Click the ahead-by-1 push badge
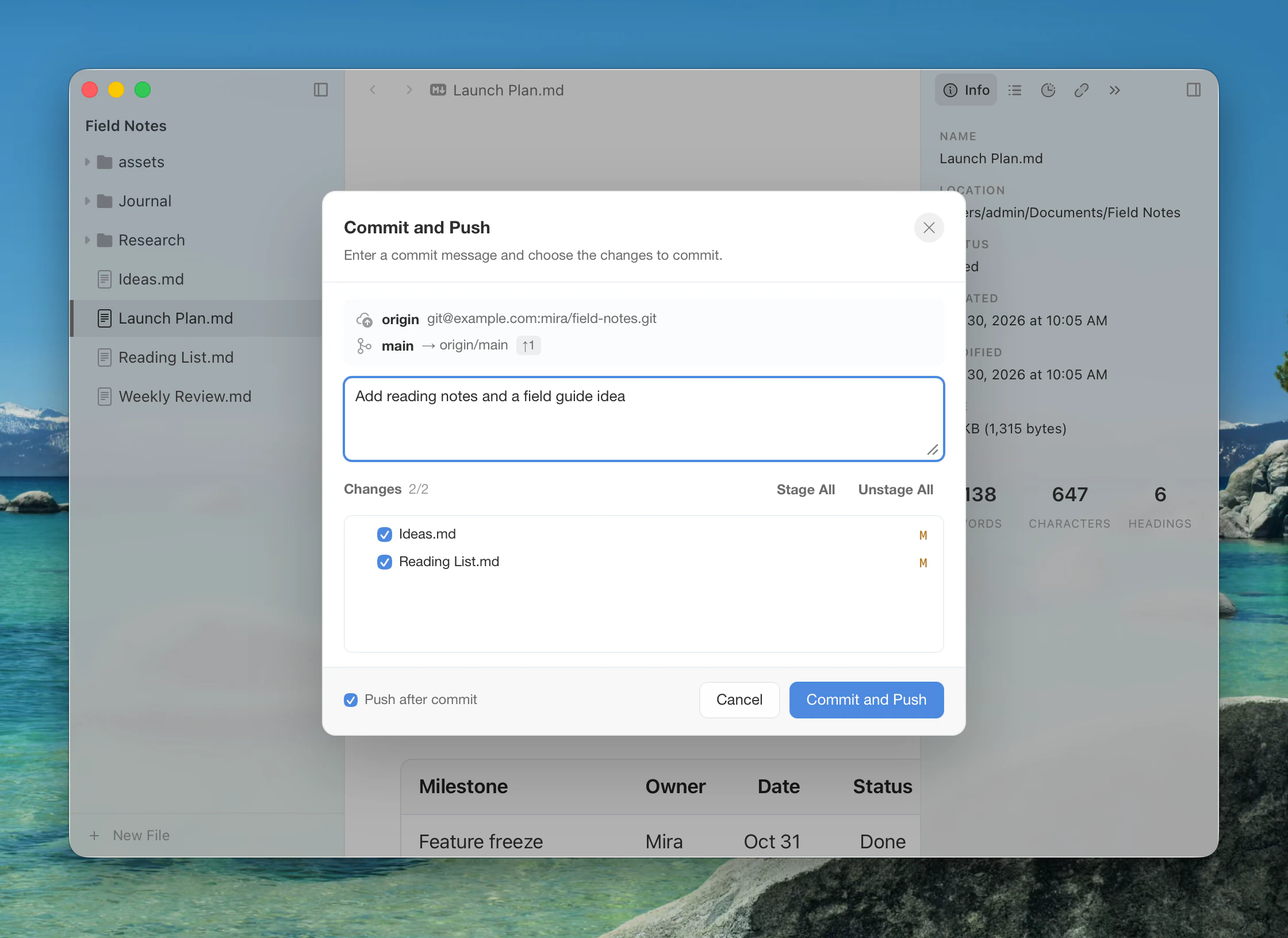1288x938 pixels. click(x=528, y=345)
